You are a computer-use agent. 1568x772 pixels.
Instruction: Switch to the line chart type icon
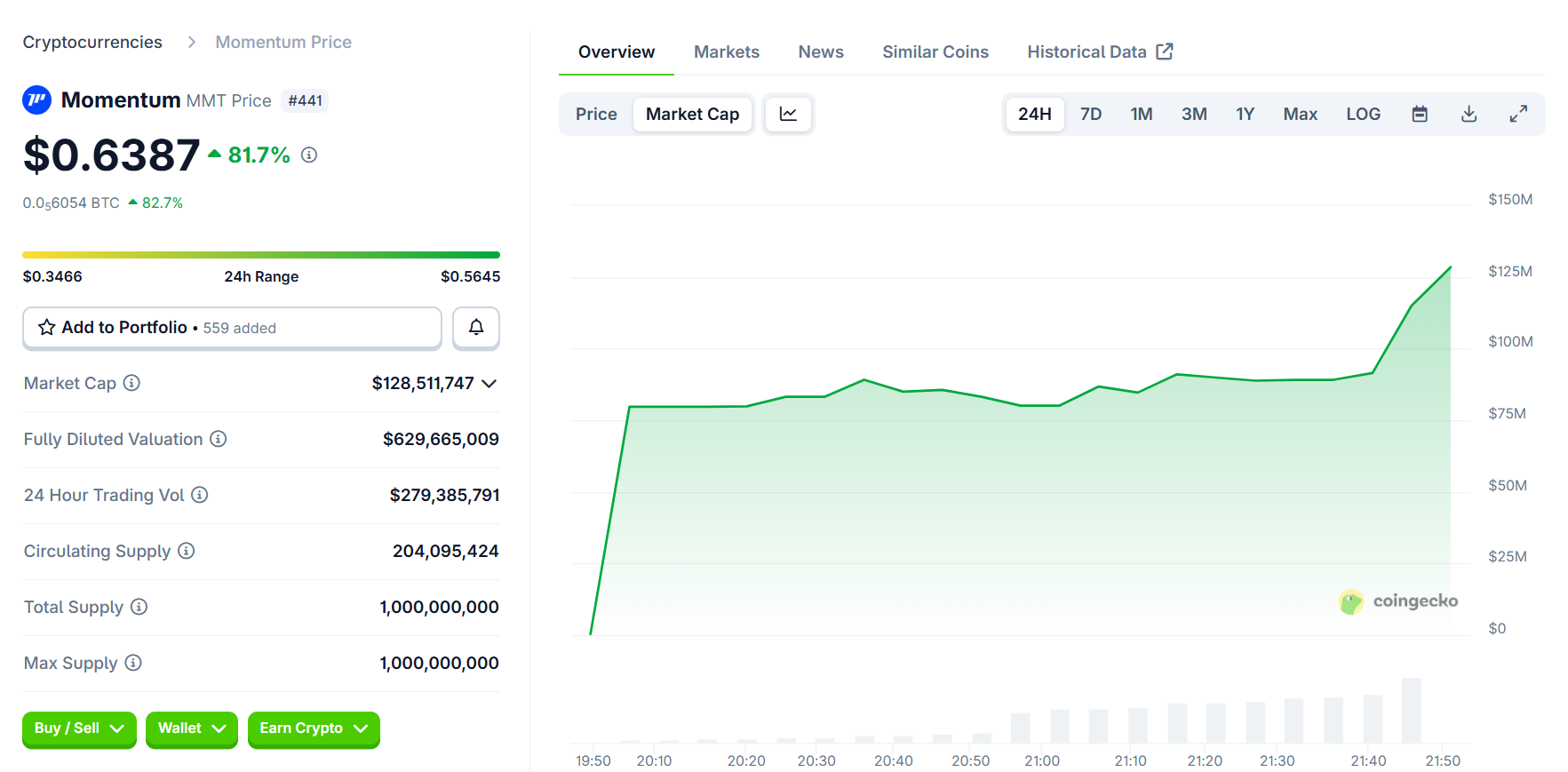(x=788, y=114)
